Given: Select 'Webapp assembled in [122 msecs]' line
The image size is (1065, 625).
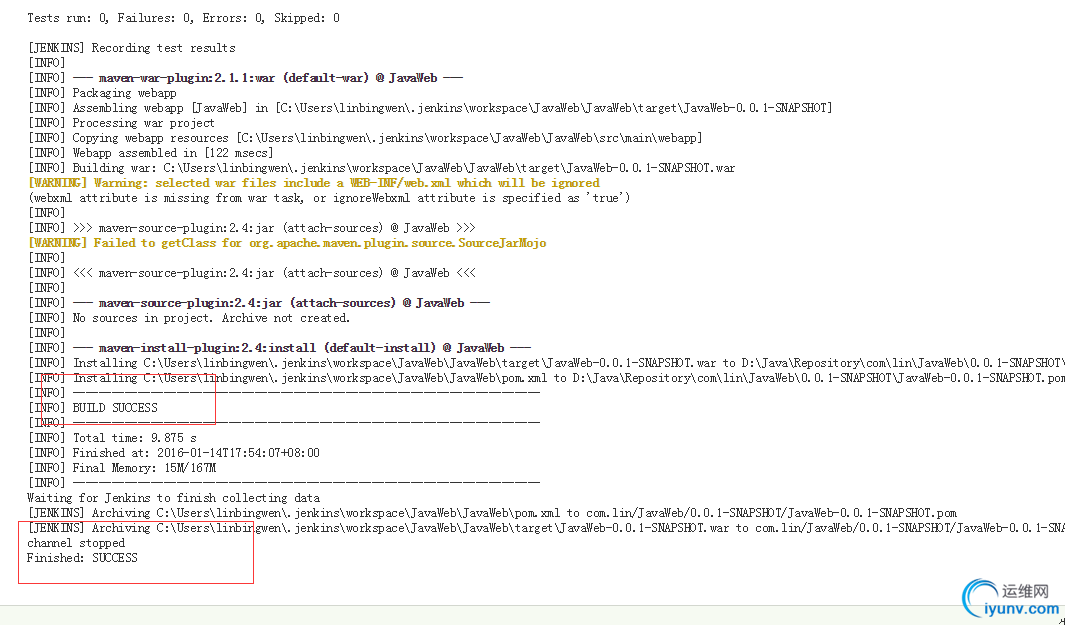Looking at the screenshot, I should pos(150,153).
